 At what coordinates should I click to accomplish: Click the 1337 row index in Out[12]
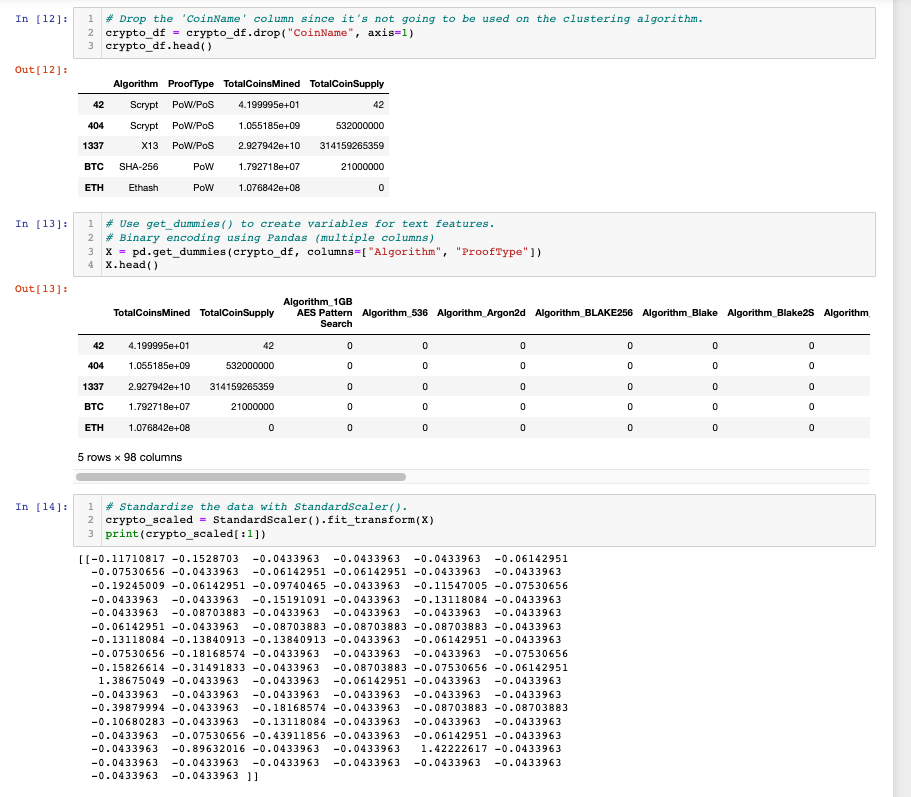point(93,146)
